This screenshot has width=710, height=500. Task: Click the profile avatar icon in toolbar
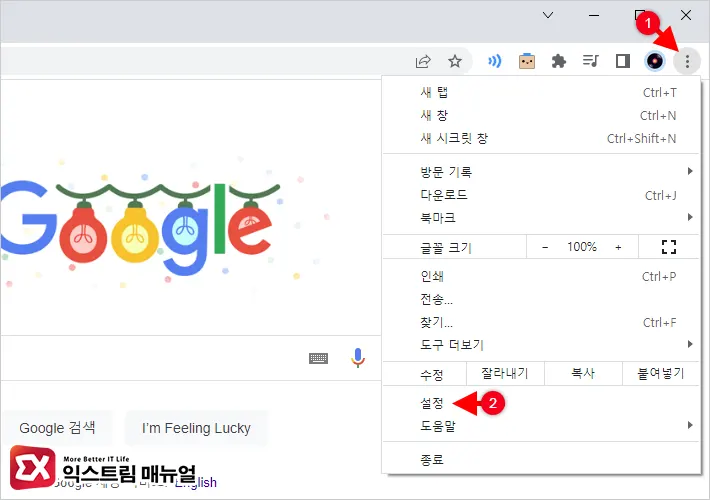pos(654,61)
